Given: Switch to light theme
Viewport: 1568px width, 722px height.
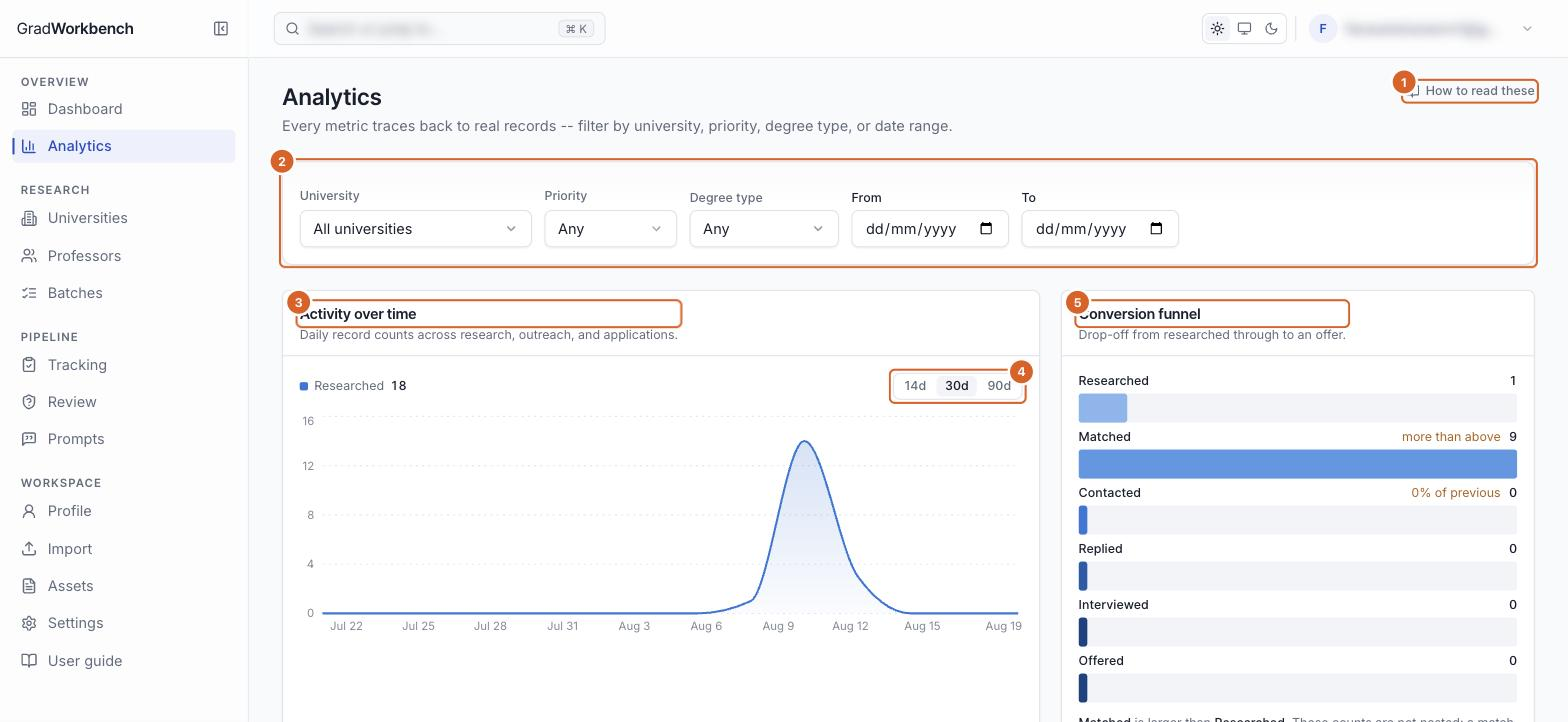Looking at the screenshot, I should click(x=1217, y=29).
